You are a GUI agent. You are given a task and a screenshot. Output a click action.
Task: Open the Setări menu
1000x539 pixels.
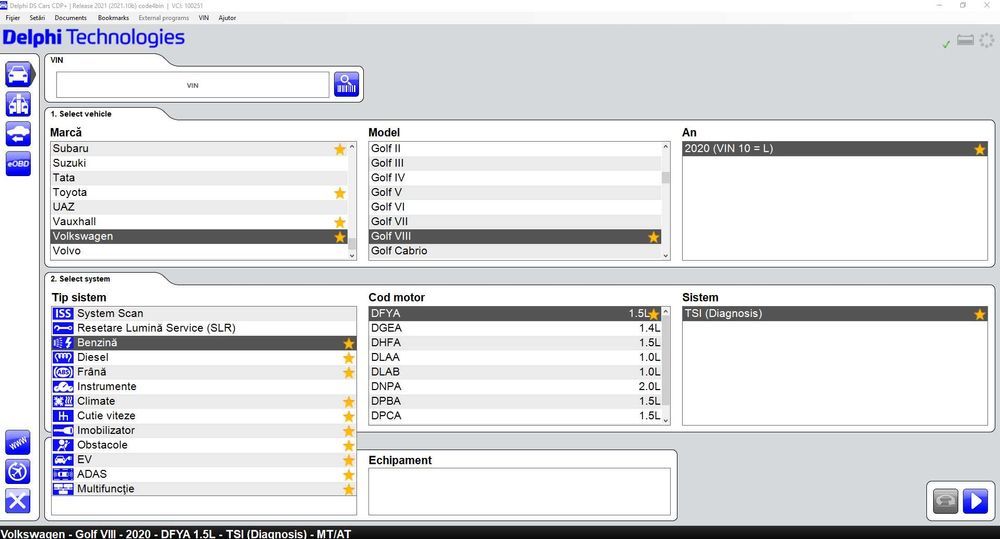click(x=37, y=18)
